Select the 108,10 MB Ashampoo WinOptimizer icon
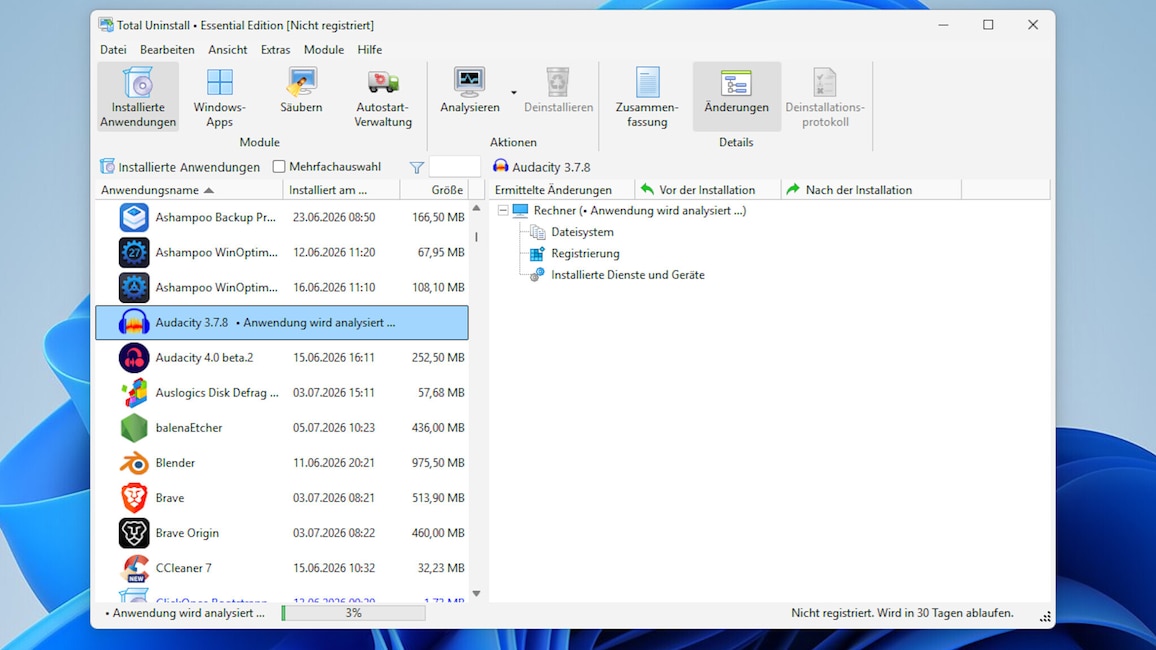Screen dimensions: 1156x650 tap(133, 287)
